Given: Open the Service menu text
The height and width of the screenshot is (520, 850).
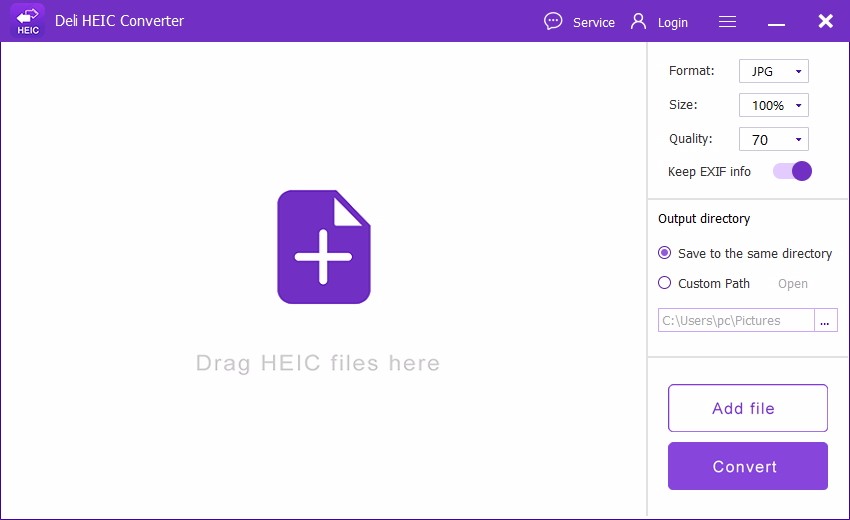Looking at the screenshot, I should point(594,22).
